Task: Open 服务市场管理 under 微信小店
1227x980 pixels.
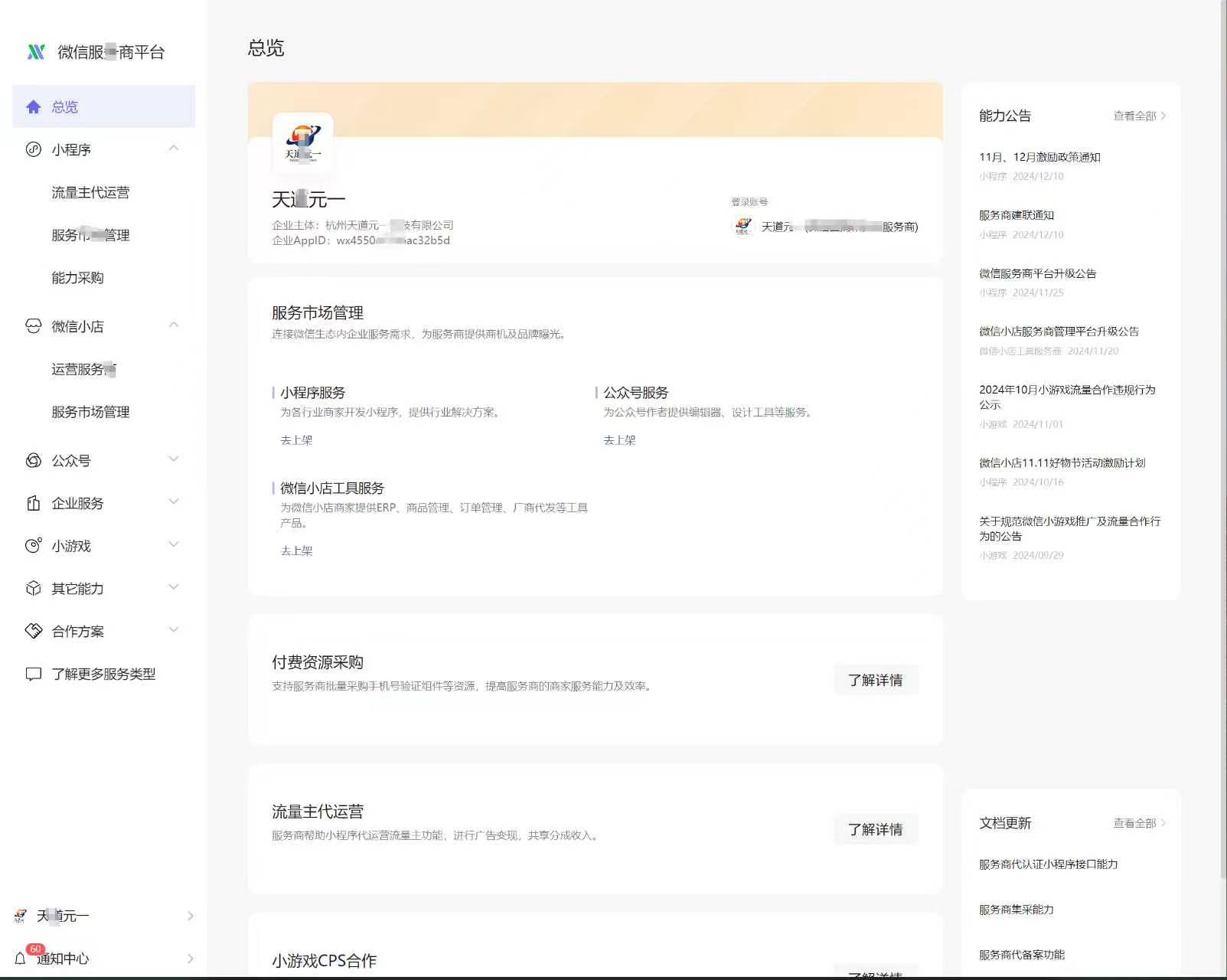Action: [90, 412]
